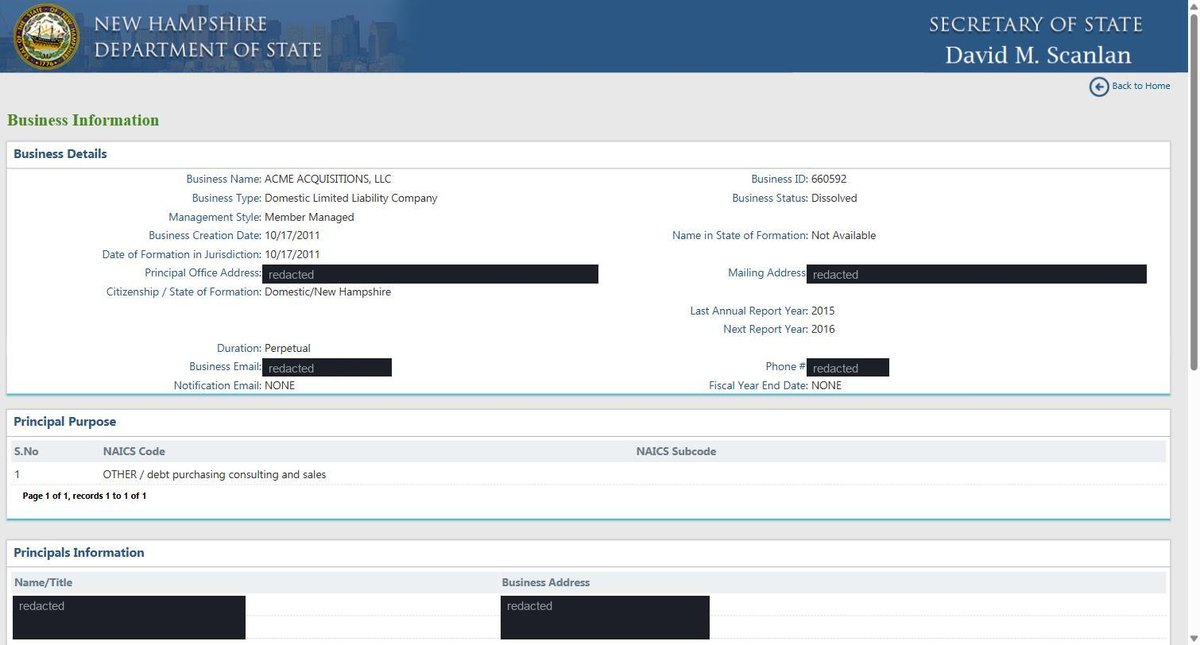Click the redacted principal Business Address cell
1200x645 pixels.
[x=605, y=618]
